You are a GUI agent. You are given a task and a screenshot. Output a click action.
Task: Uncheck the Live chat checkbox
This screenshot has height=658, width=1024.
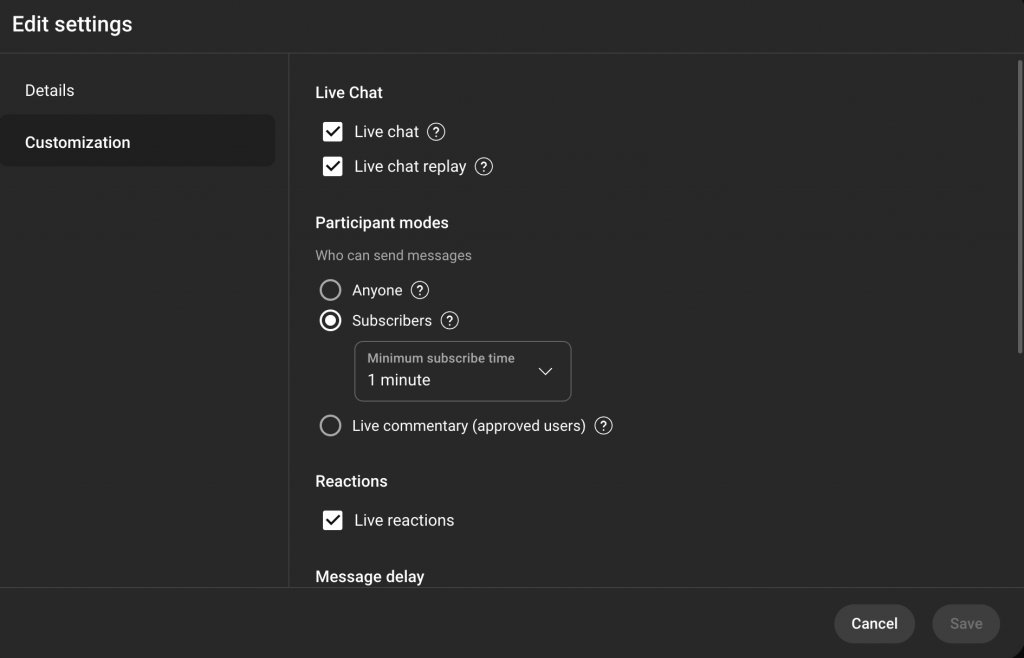333,132
